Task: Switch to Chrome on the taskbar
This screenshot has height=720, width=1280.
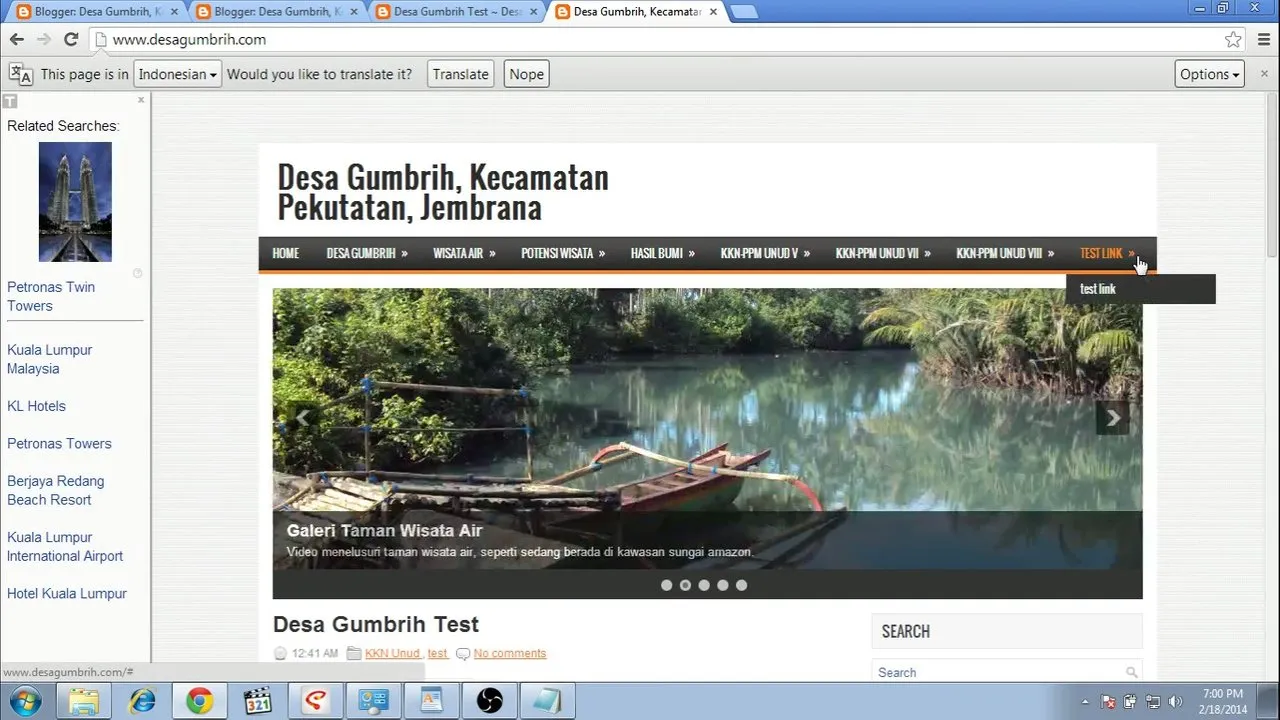Action: coord(200,701)
